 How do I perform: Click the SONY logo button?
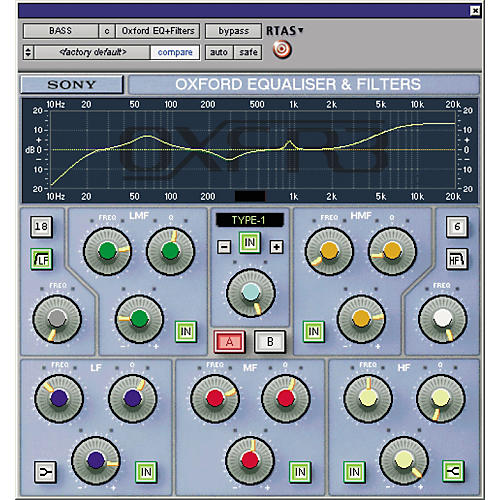coord(72,84)
